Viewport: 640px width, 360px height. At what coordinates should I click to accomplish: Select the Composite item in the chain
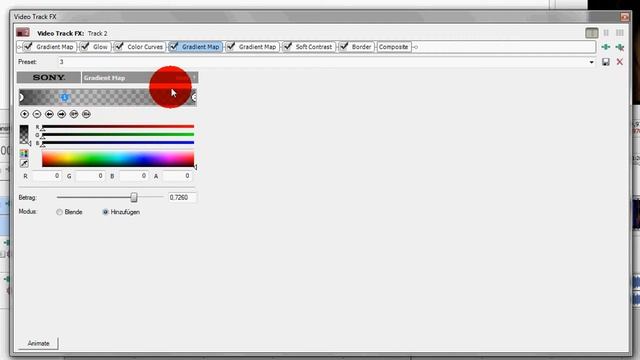pos(393,47)
